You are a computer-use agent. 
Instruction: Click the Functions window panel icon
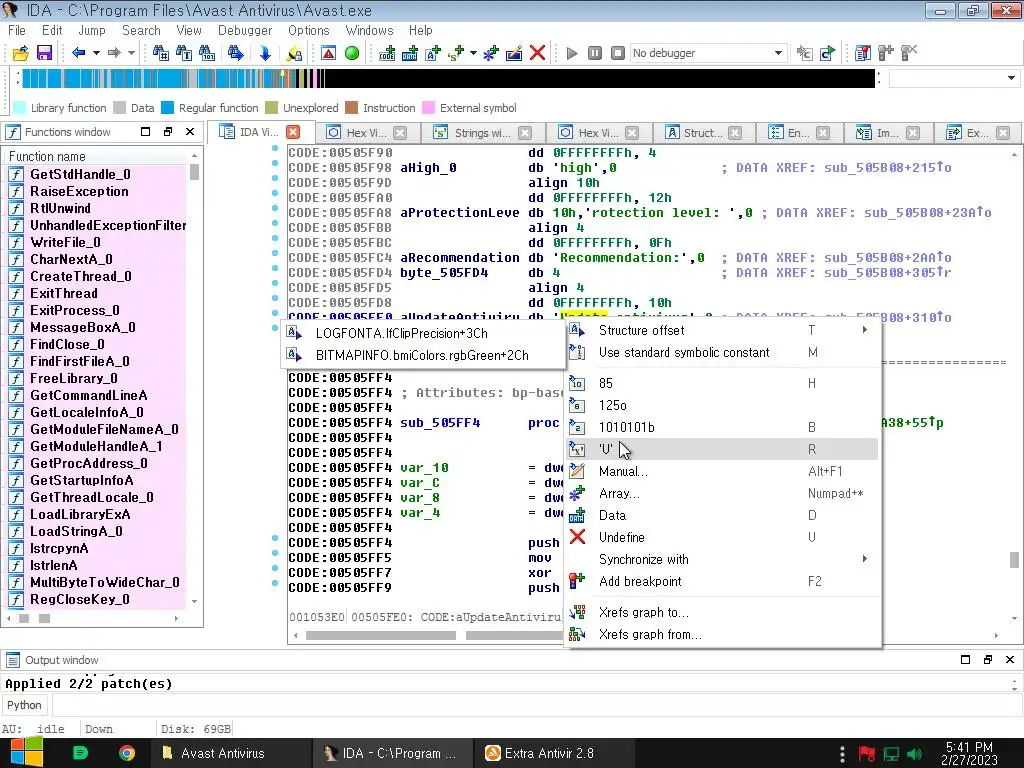pos(14,132)
